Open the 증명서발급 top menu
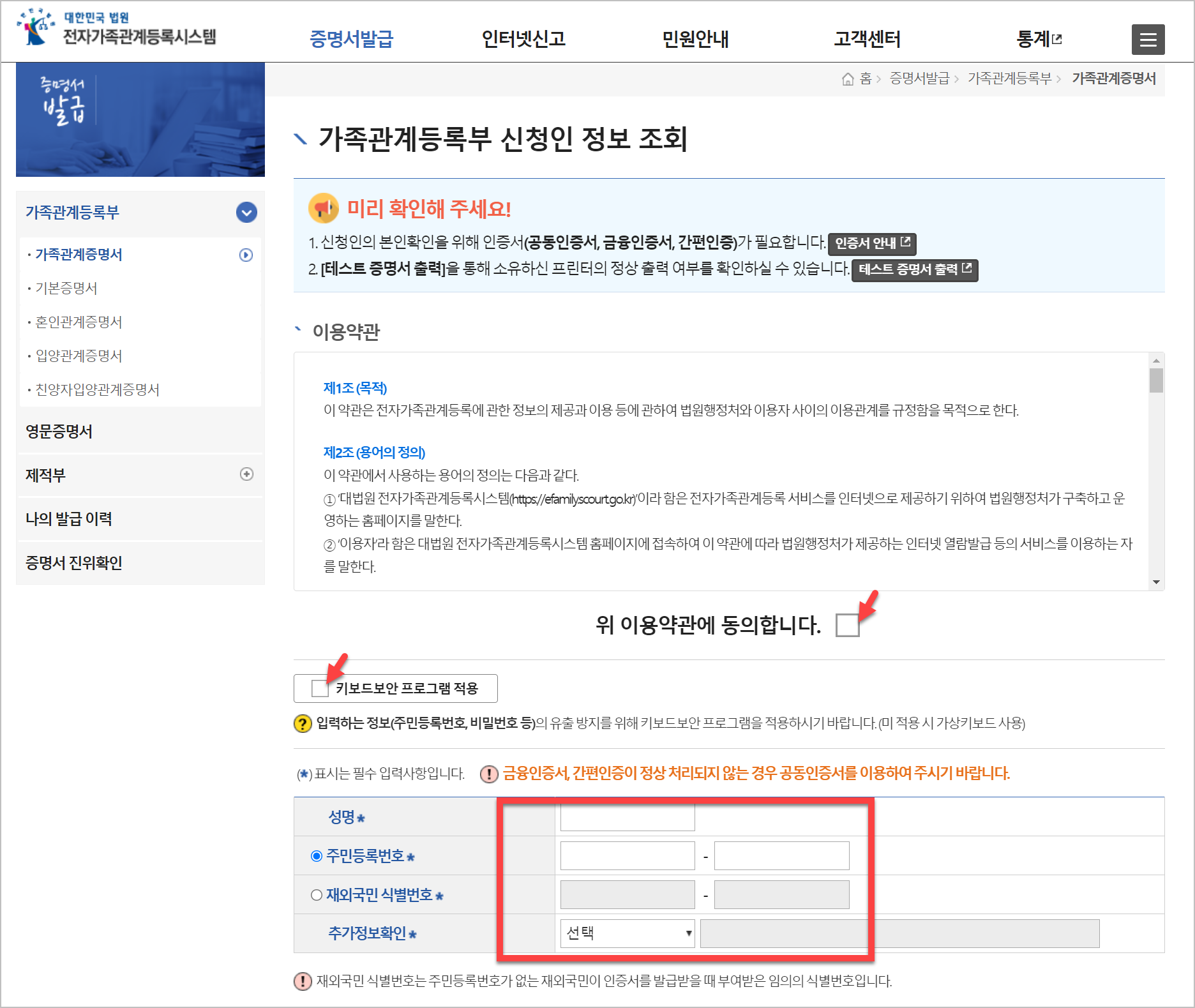The width and height of the screenshot is (1195, 1008). [x=351, y=40]
